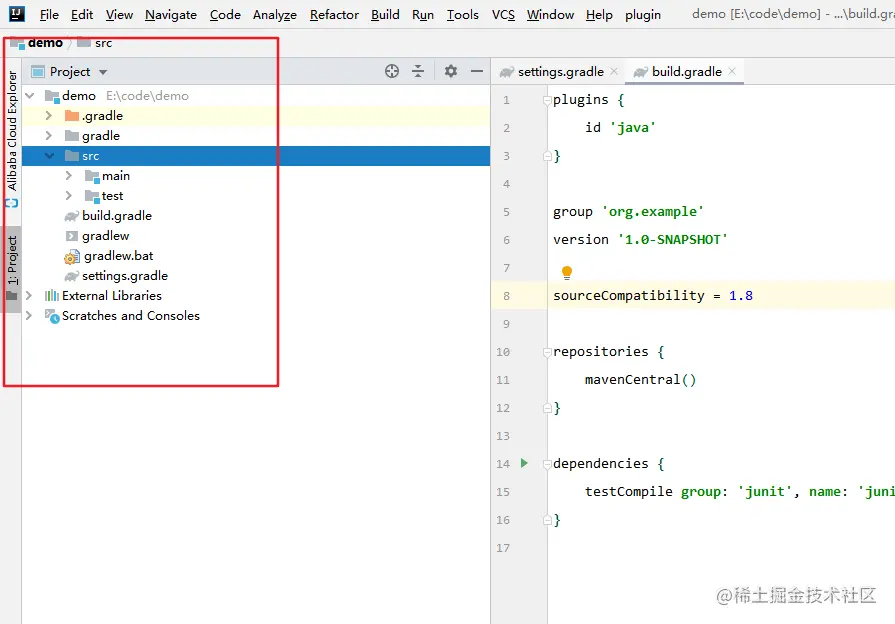Click the Alibaba Cloud Explorer bracket icon
The image size is (895, 624).
pyautogui.click(x=11, y=203)
